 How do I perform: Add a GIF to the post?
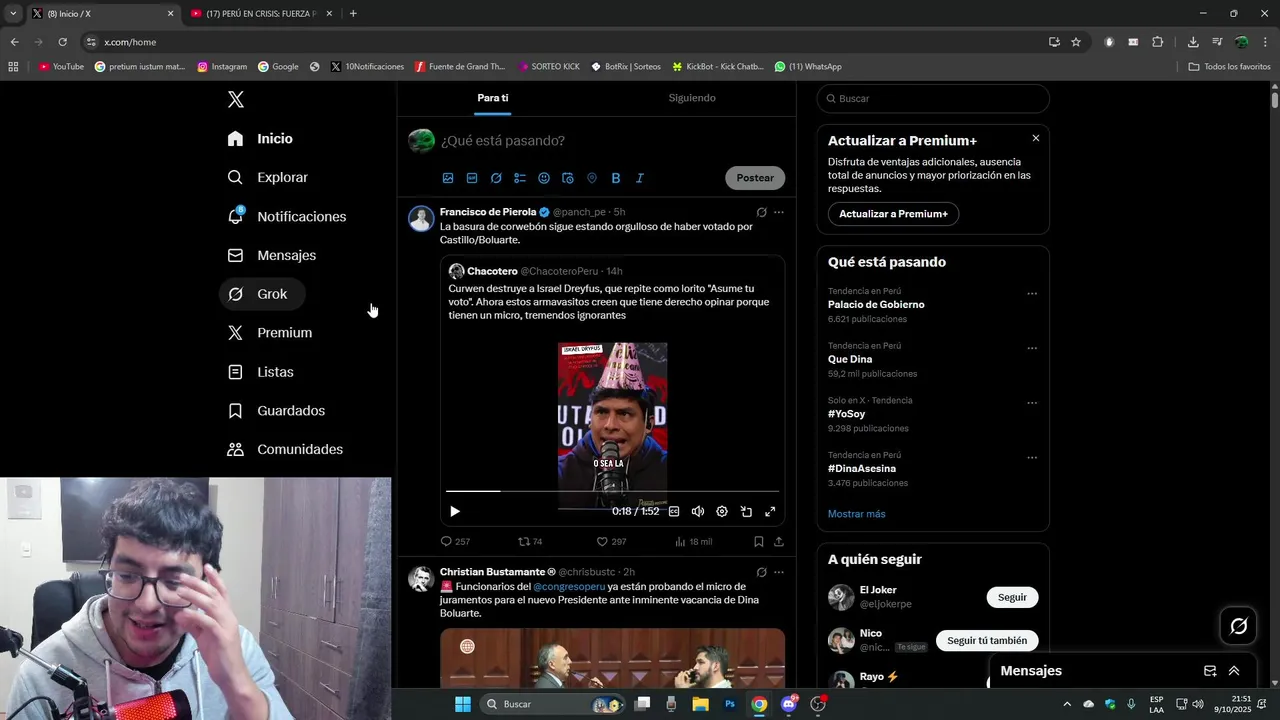pyautogui.click(x=472, y=178)
